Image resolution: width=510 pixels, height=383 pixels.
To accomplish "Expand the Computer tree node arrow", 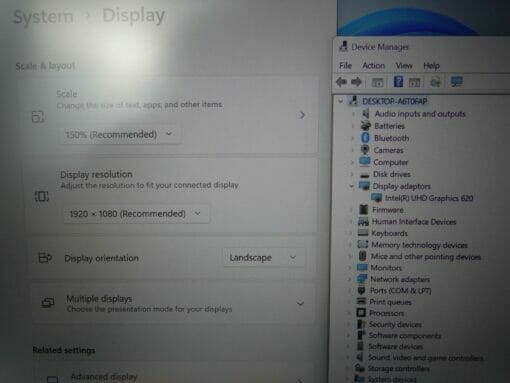I will [x=352, y=162].
